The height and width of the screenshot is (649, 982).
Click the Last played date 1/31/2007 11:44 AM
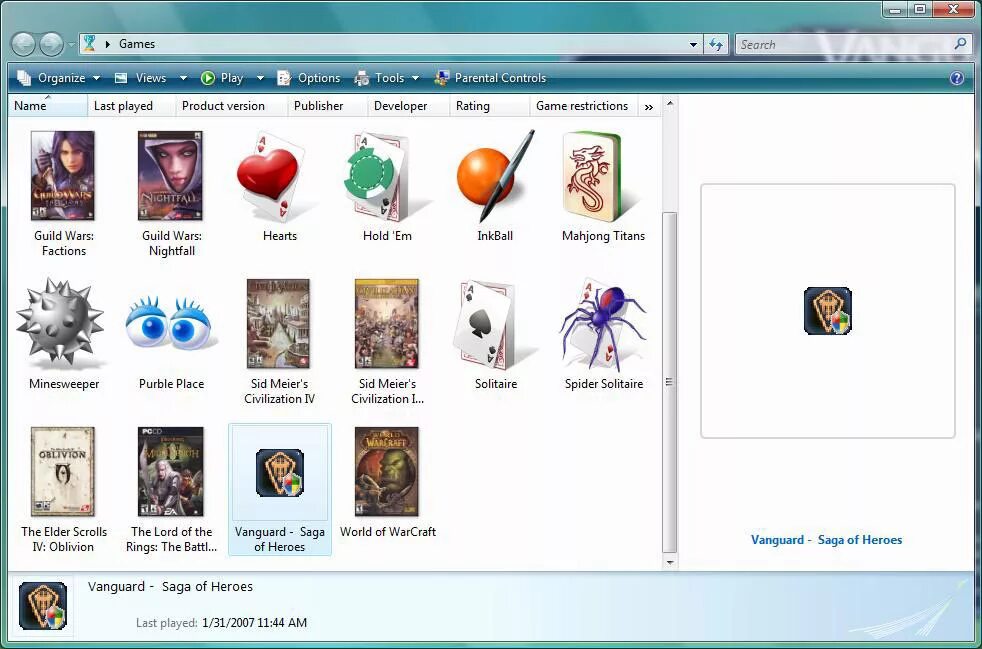point(254,623)
